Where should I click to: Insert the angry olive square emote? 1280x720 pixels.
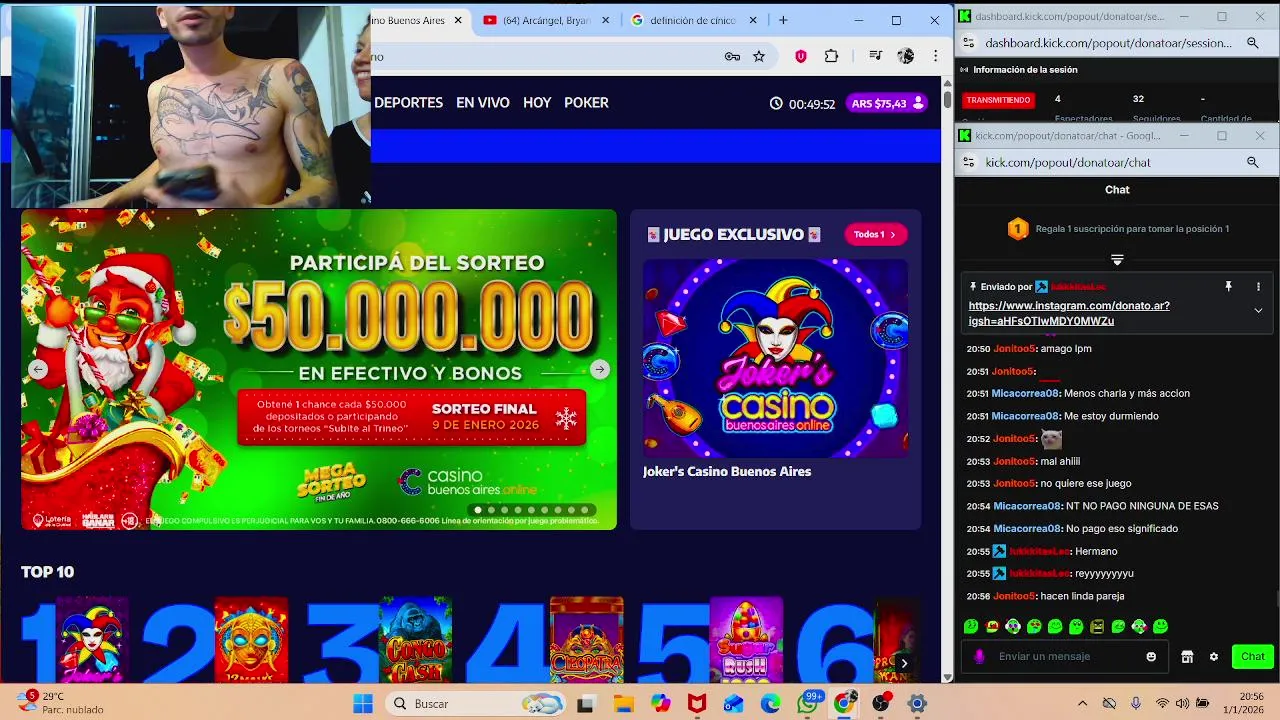(x=1097, y=626)
